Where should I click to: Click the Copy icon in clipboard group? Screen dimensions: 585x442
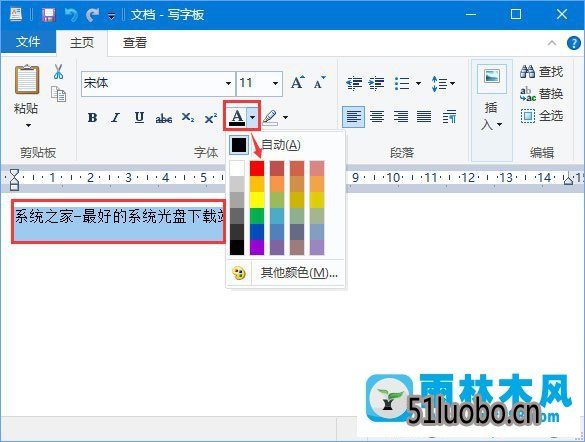(x=59, y=94)
